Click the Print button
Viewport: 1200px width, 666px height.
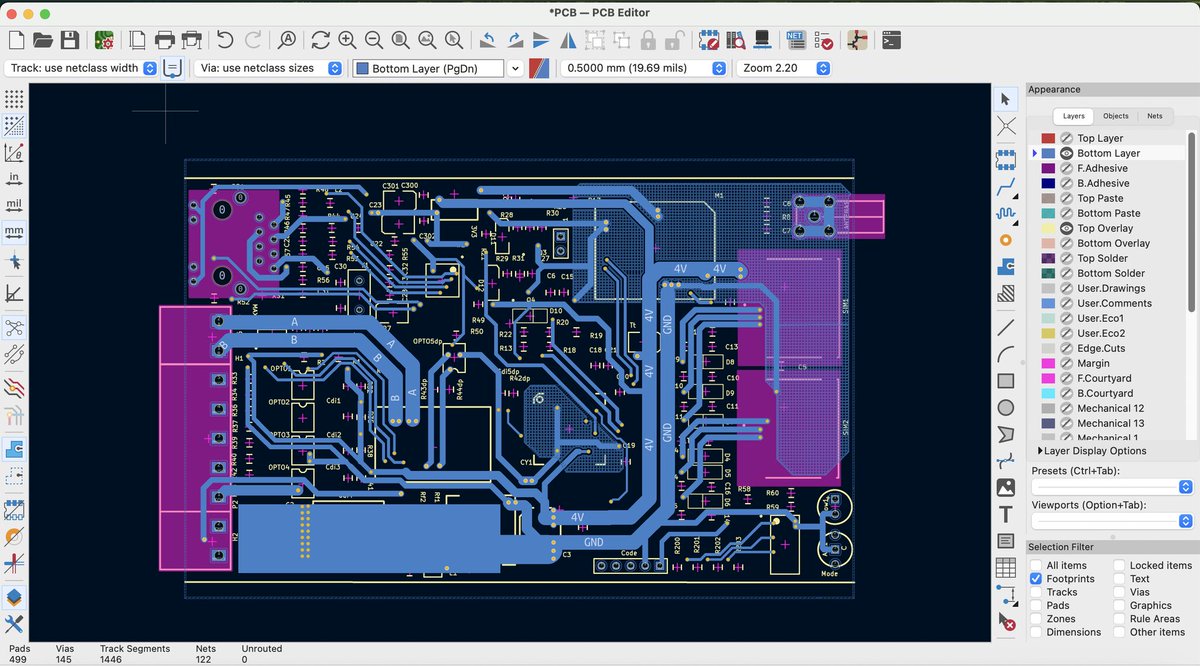(163, 40)
